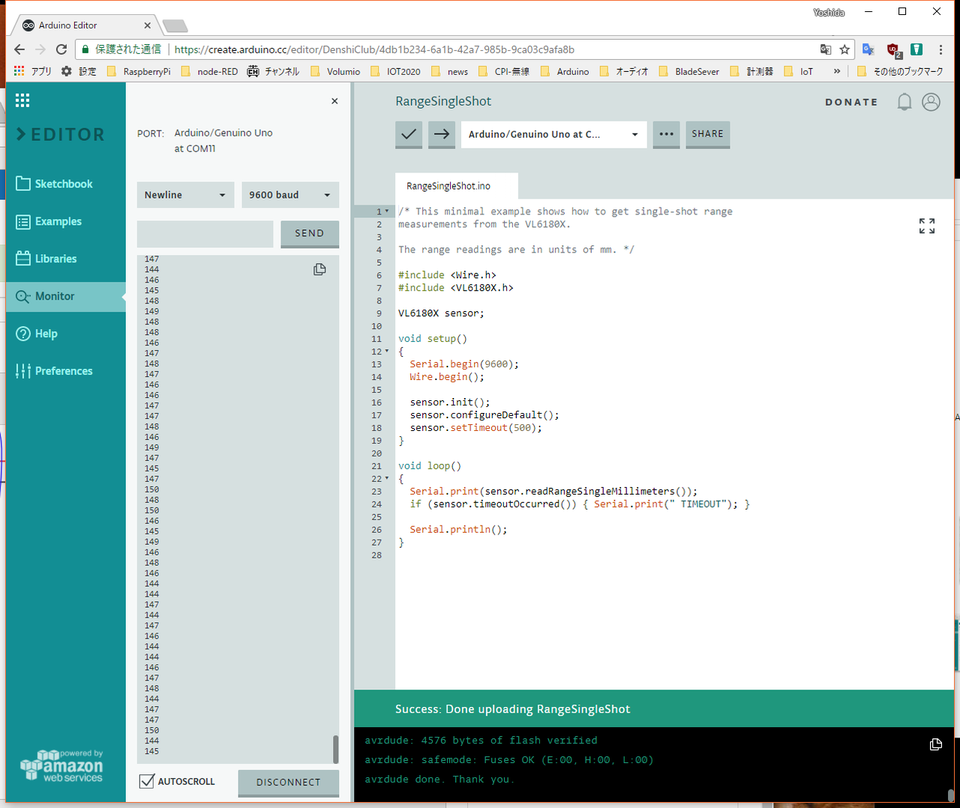Open the Newline line-ending dropdown
The height and width of the screenshot is (808, 960).
tap(185, 195)
